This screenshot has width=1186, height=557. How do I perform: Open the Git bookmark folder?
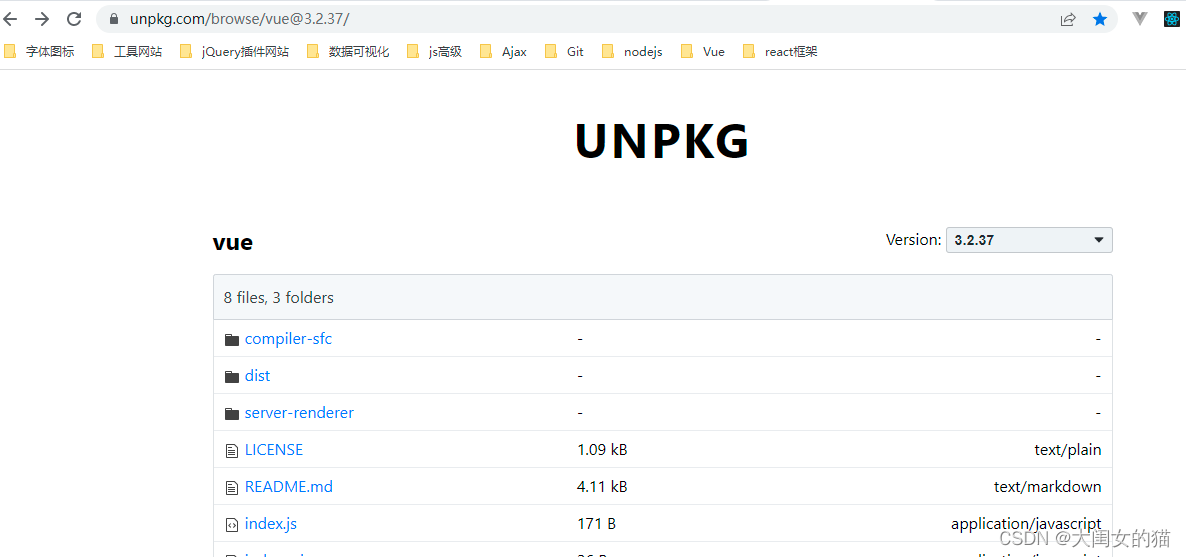pos(564,51)
